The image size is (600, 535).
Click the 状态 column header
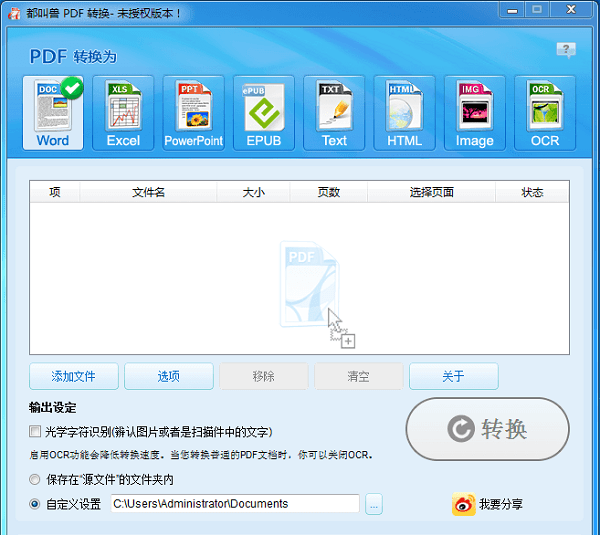(x=532, y=192)
